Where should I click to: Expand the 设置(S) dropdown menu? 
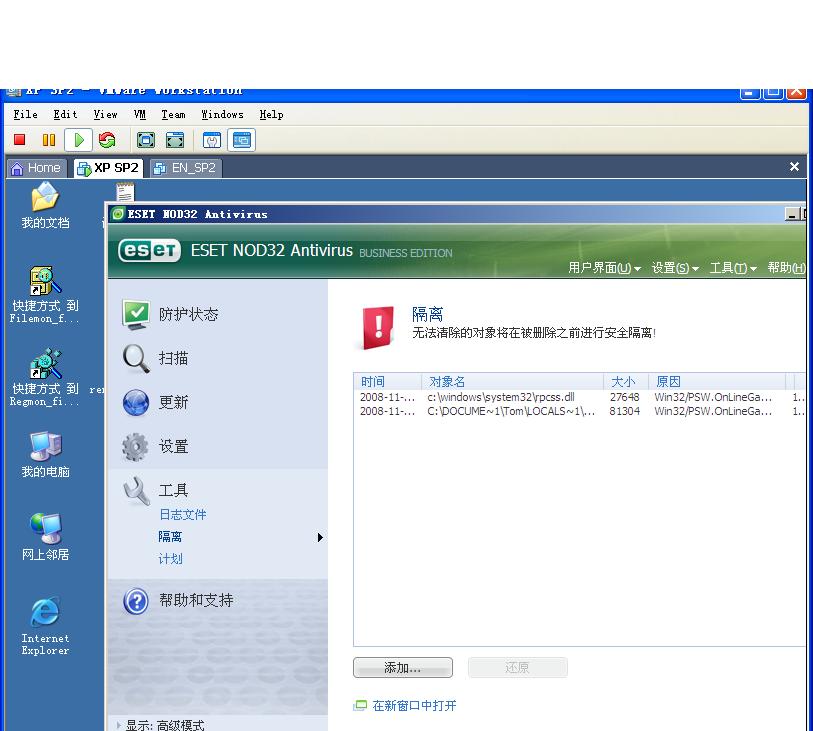point(676,268)
